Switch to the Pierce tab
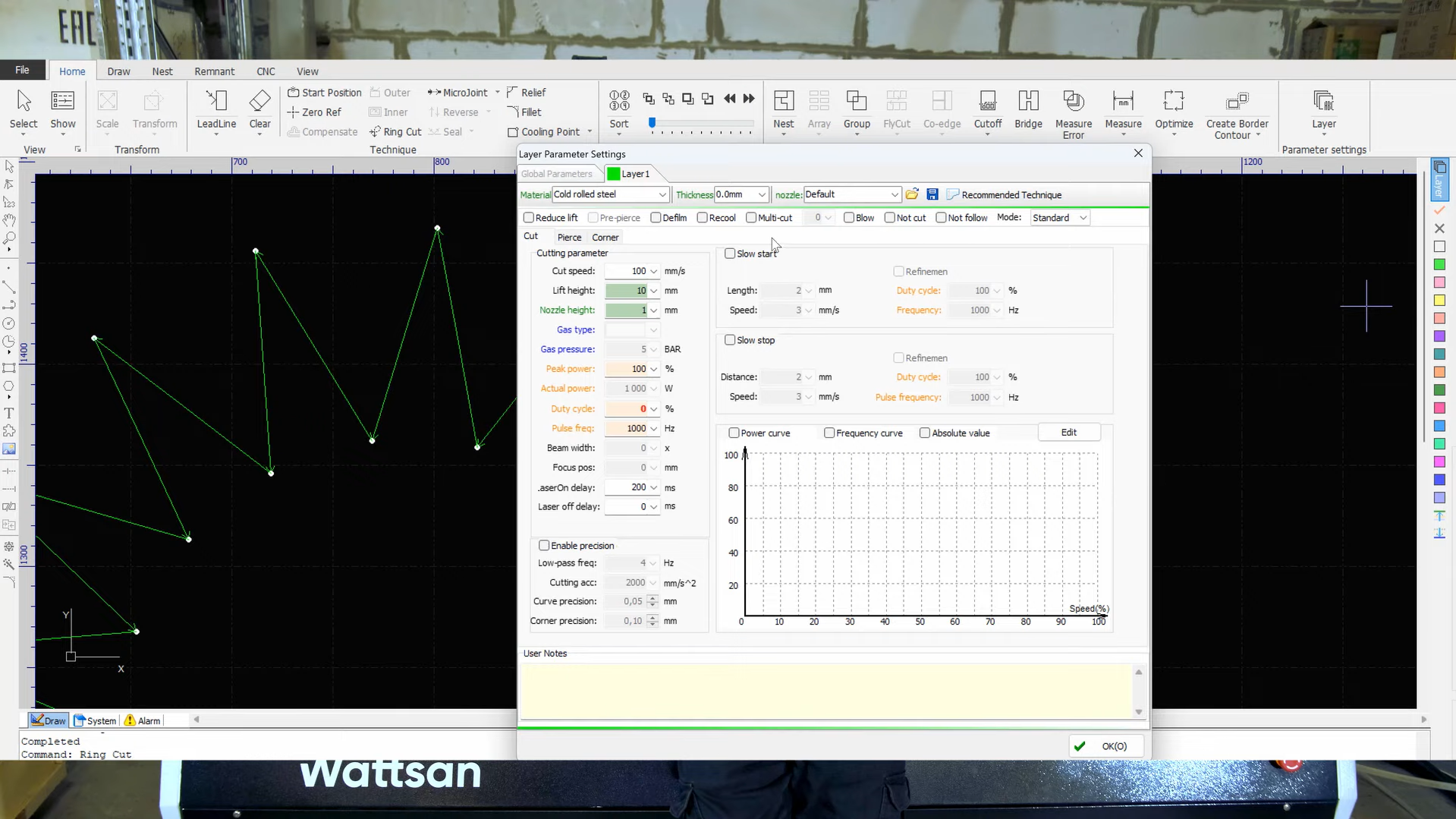Screen dimensions: 1456x819 point(569,238)
